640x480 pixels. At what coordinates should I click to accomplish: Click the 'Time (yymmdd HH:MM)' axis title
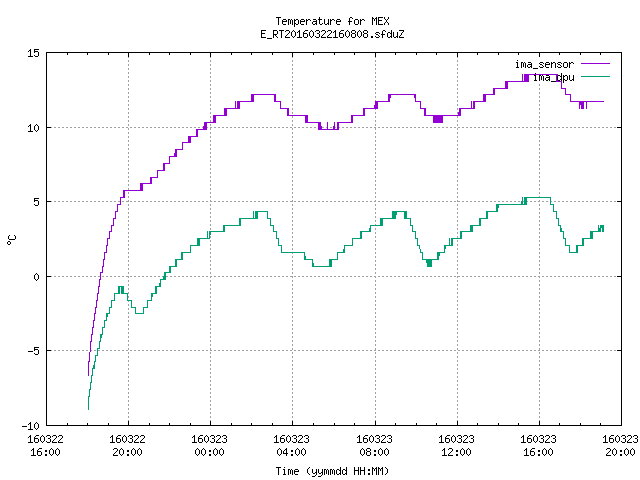[332, 471]
